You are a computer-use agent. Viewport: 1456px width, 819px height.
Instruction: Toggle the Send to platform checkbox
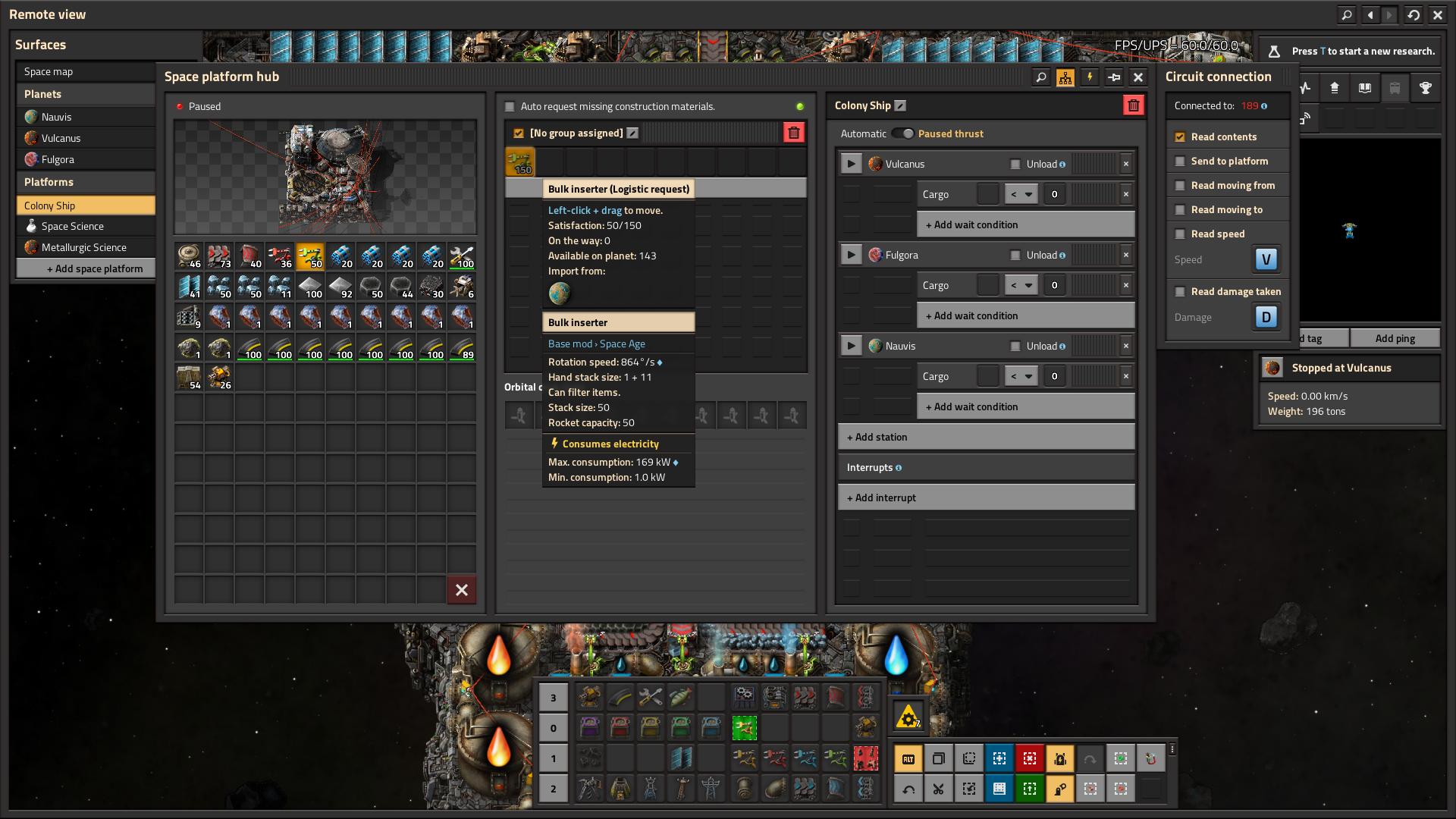1181,161
